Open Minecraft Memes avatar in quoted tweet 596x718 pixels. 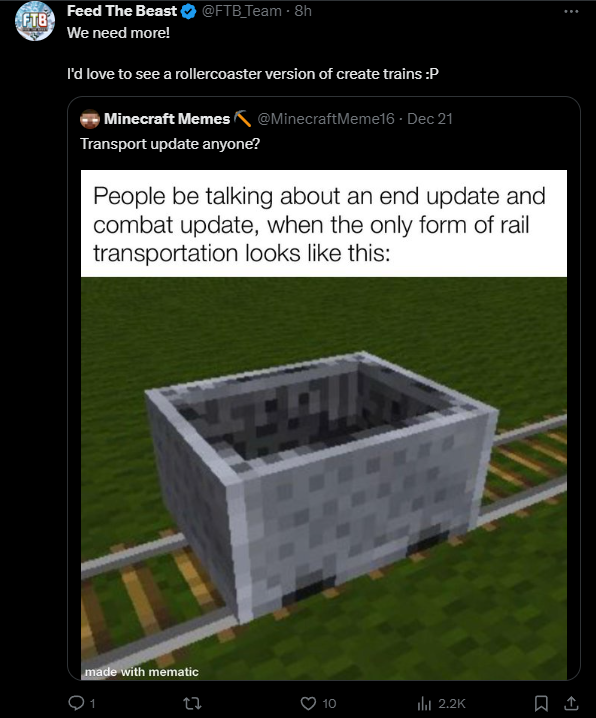click(x=90, y=119)
